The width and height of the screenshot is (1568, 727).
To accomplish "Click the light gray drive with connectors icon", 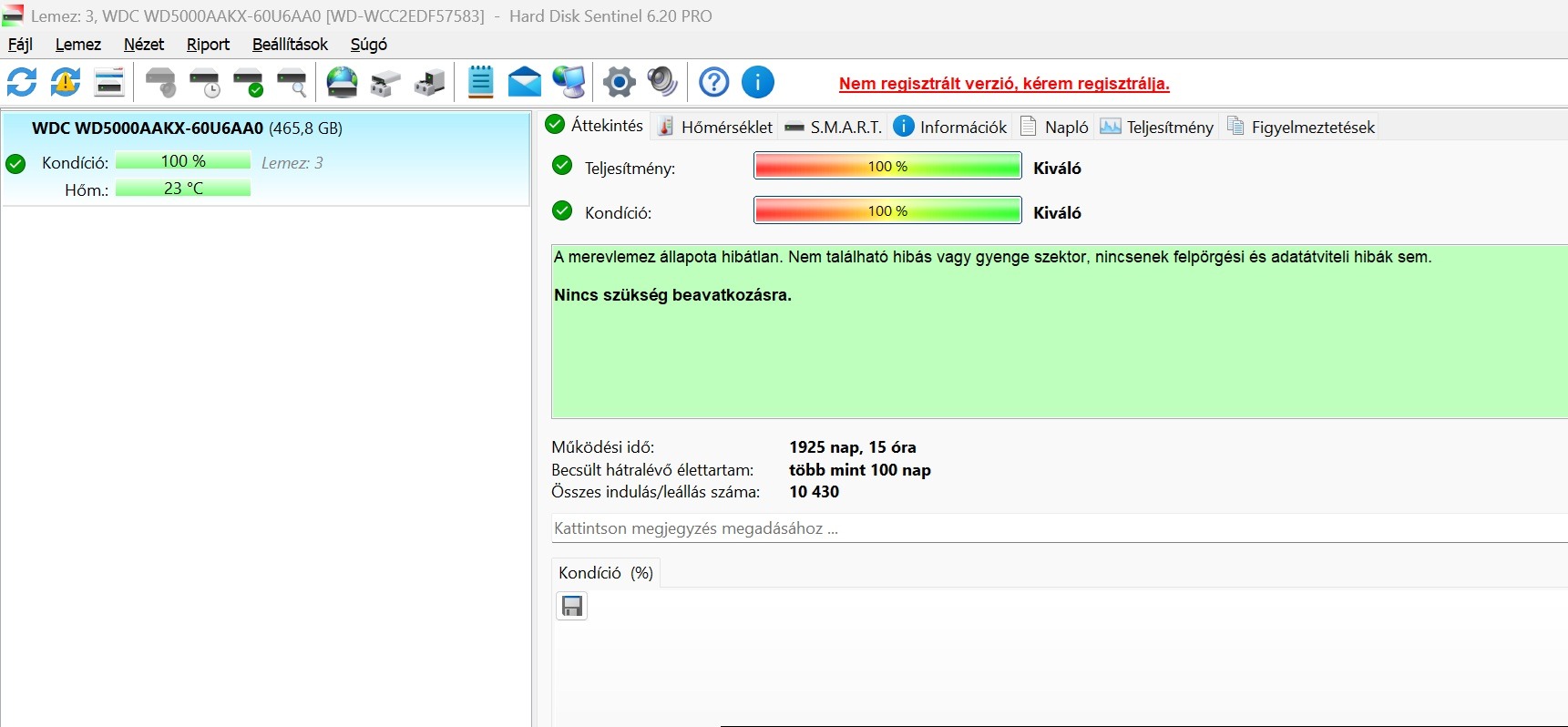I will 386,82.
